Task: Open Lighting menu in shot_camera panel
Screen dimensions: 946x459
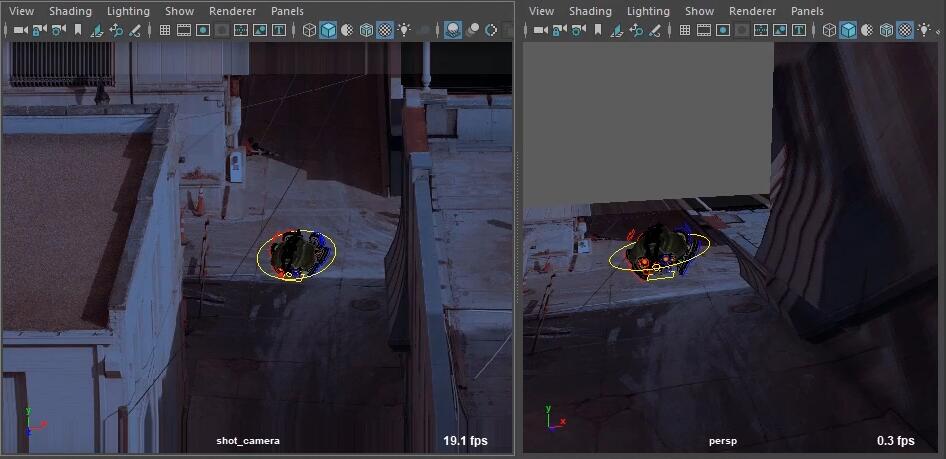Action: (129, 11)
